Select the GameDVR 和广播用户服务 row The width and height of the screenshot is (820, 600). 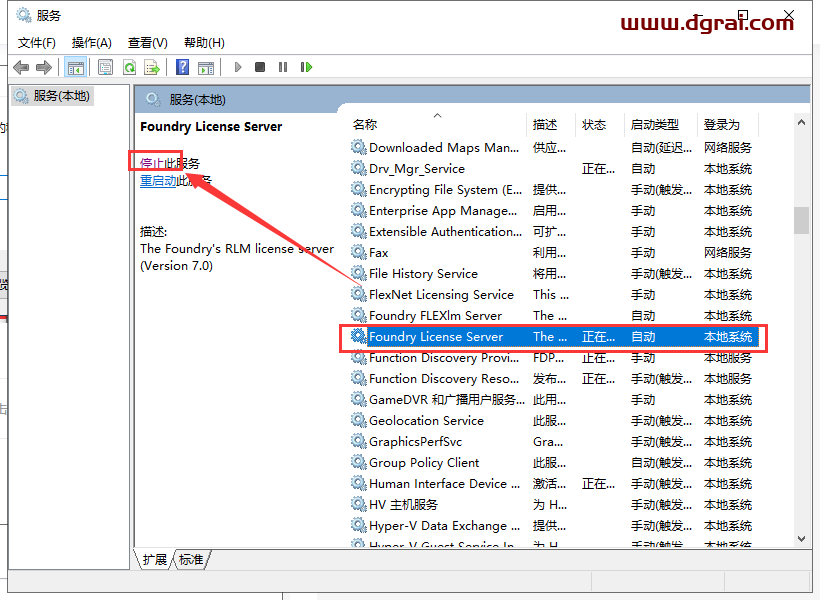554,400
